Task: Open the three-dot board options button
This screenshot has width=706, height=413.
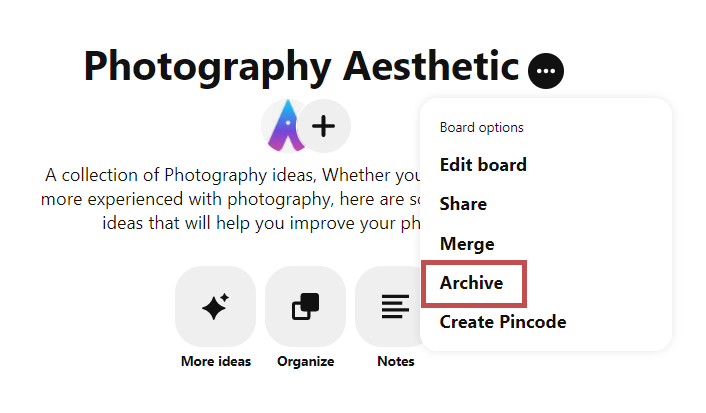Action: [x=546, y=70]
